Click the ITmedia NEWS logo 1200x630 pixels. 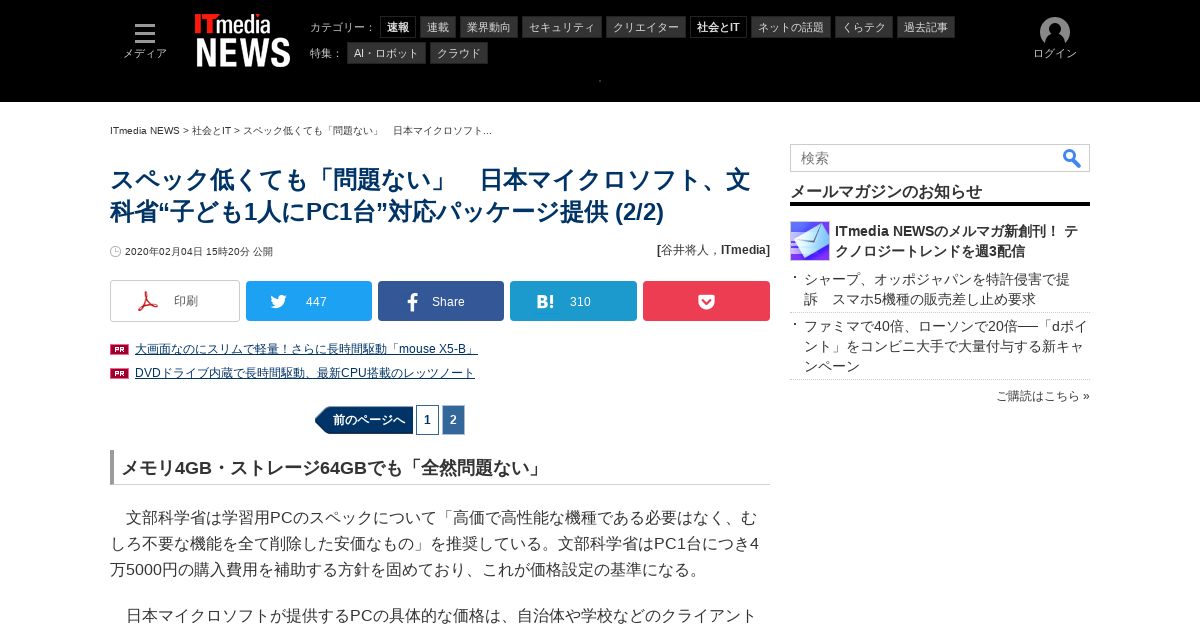pyautogui.click(x=243, y=41)
